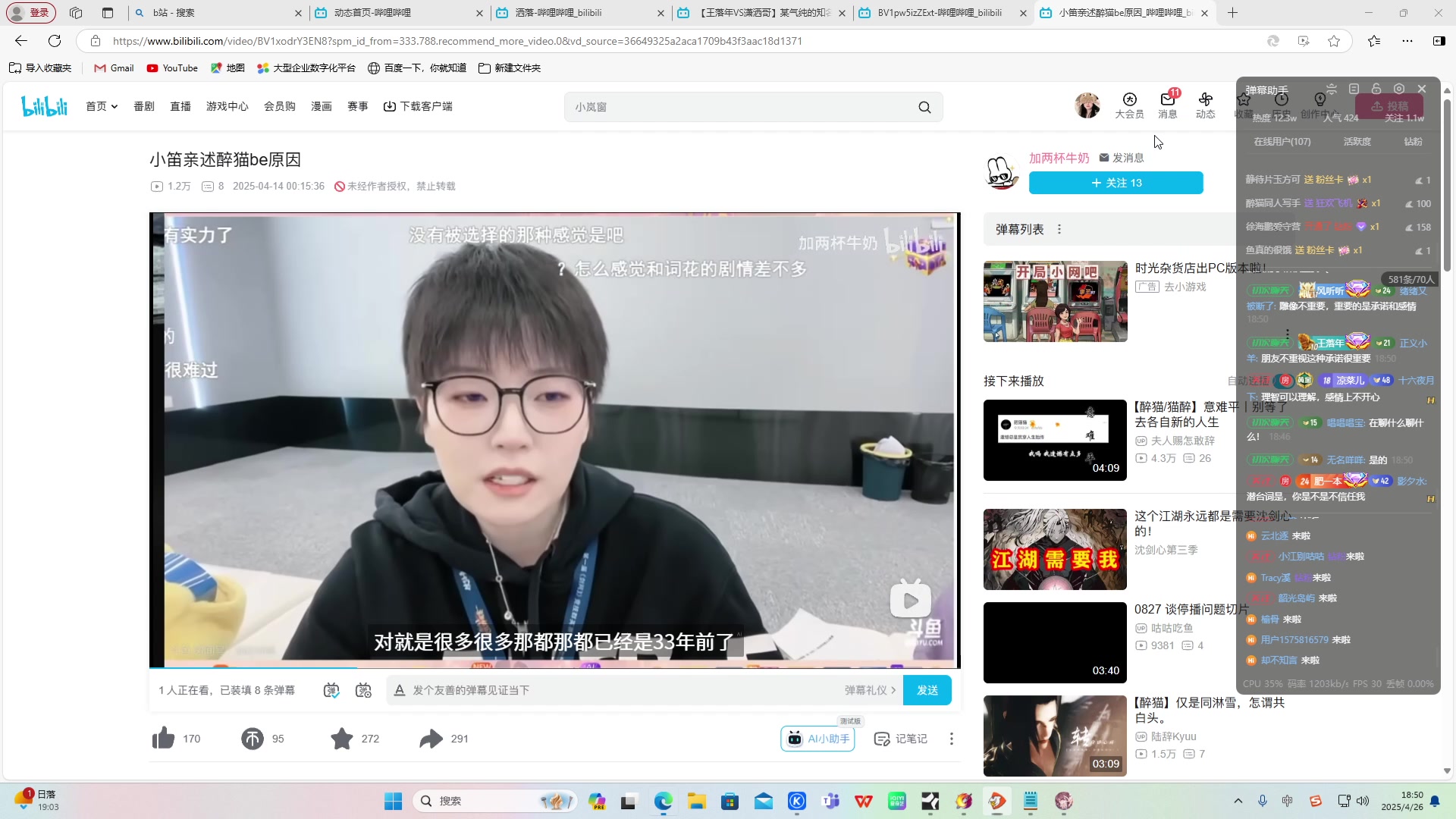Open more options three dots below video
Image resolution: width=1456 pixels, height=819 pixels.
coord(952,739)
